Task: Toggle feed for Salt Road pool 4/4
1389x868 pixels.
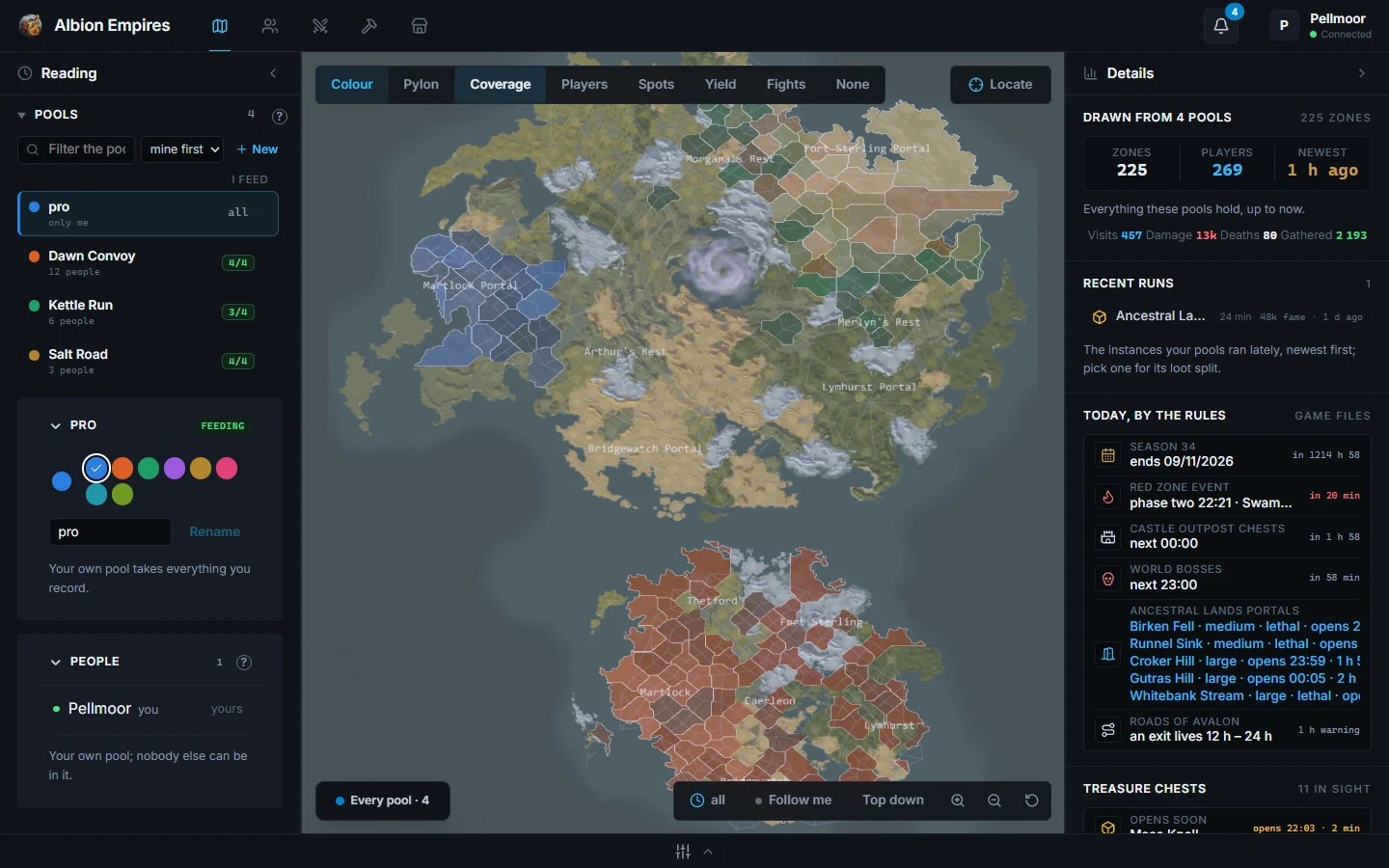Action: pyautogui.click(x=237, y=361)
